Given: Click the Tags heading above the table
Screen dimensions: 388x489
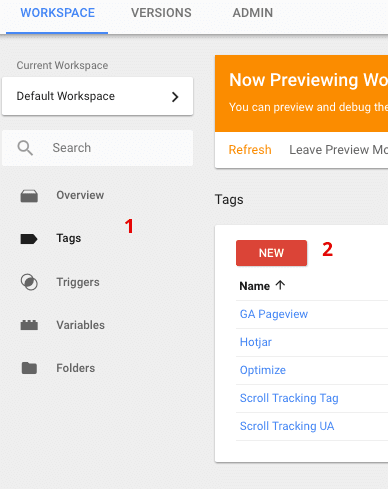Looking at the screenshot, I should pos(229,200).
